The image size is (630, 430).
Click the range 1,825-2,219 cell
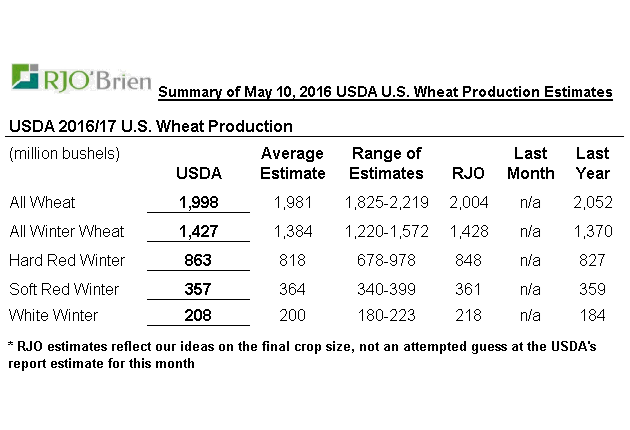coord(386,202)
